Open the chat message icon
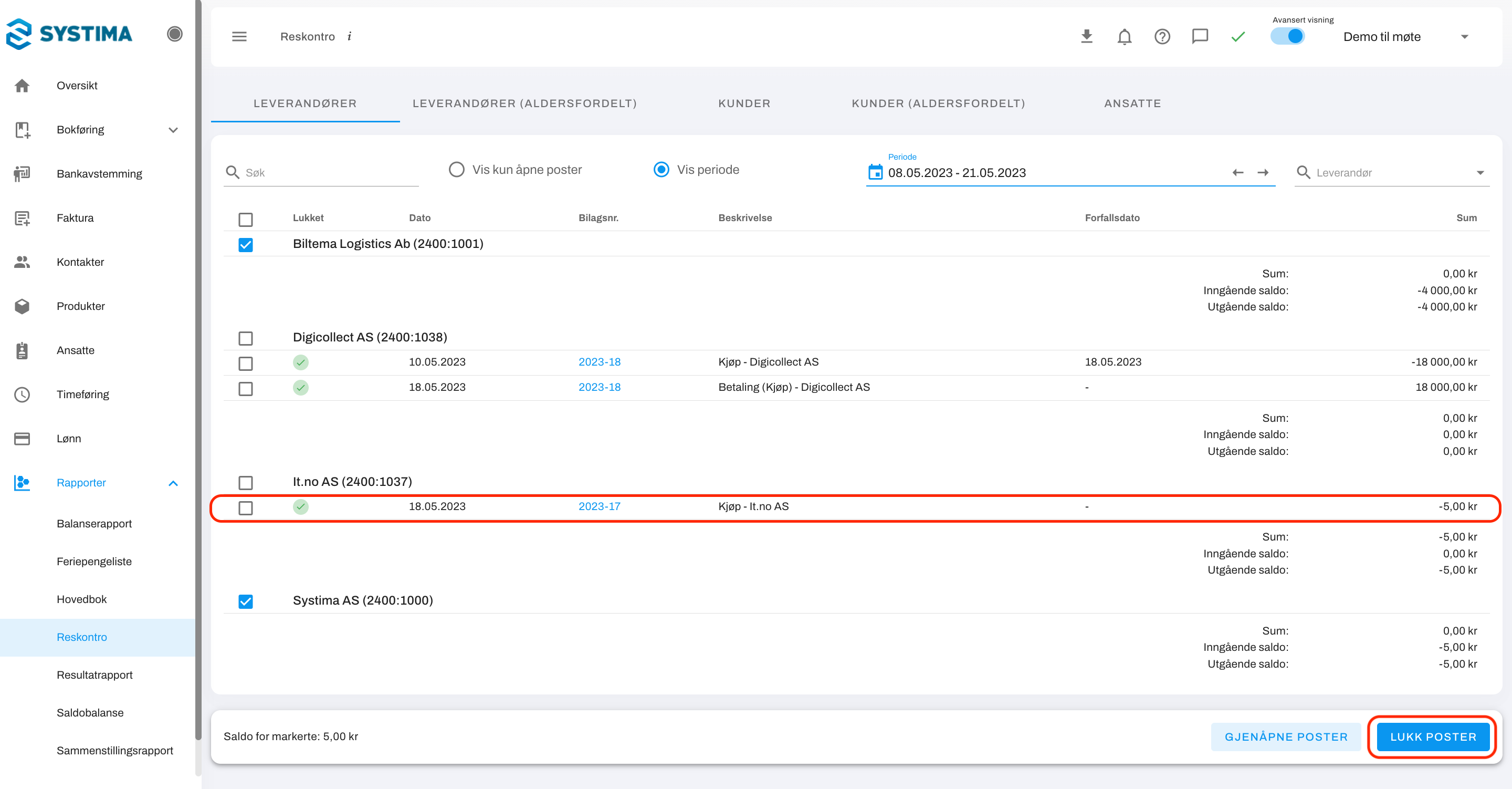 (x=1200, y=36)
